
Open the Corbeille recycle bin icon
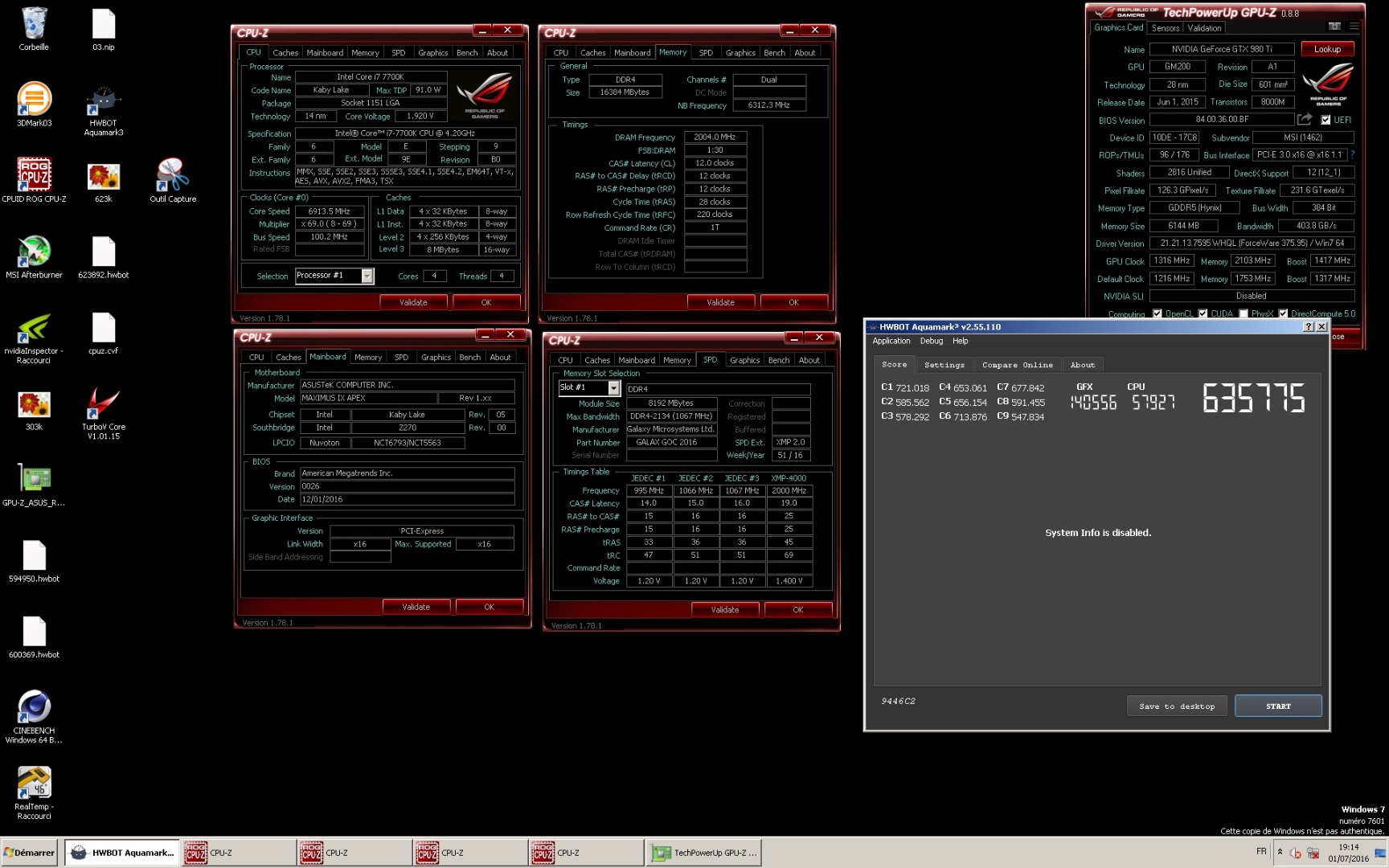pyautogui.click(x=34, y=29)
